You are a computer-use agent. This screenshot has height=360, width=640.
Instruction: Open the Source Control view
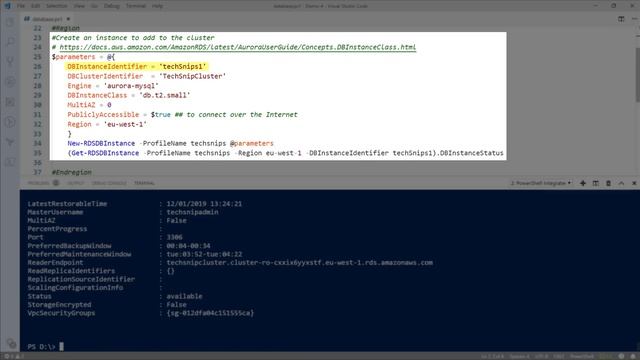[x=10, y=62]
